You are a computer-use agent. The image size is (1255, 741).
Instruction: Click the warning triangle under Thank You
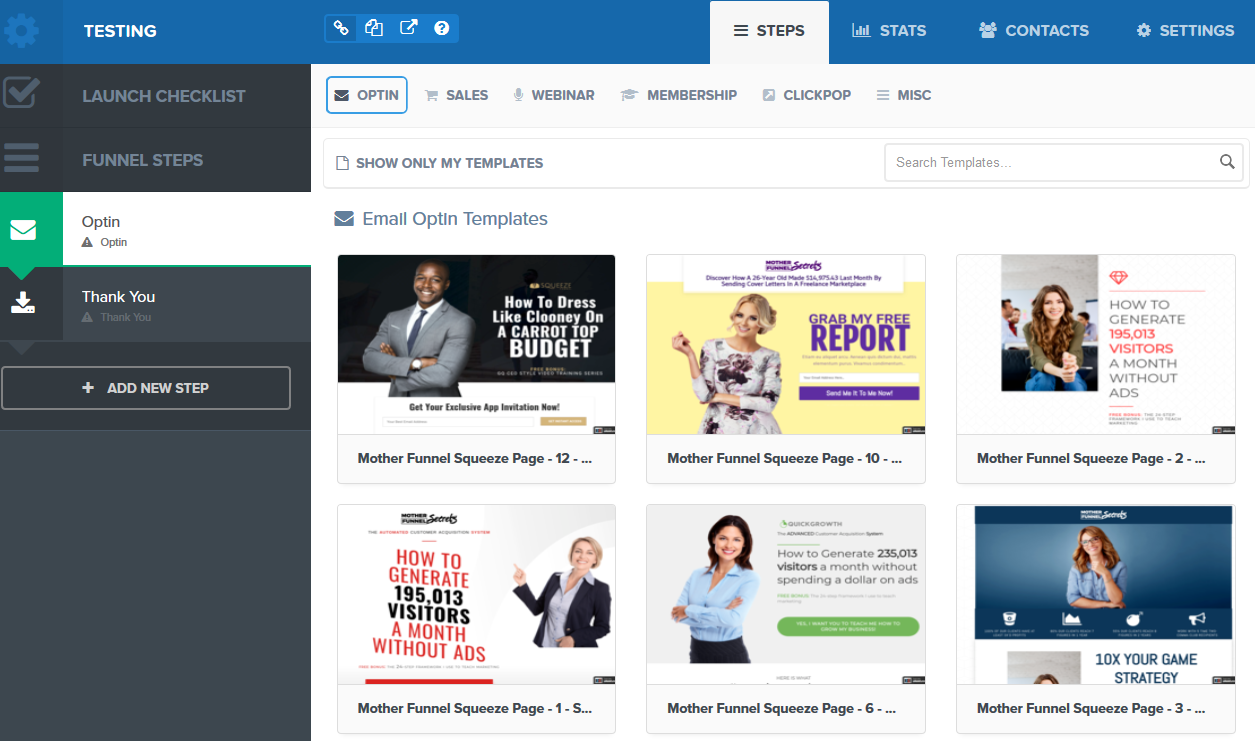(87, 317)
